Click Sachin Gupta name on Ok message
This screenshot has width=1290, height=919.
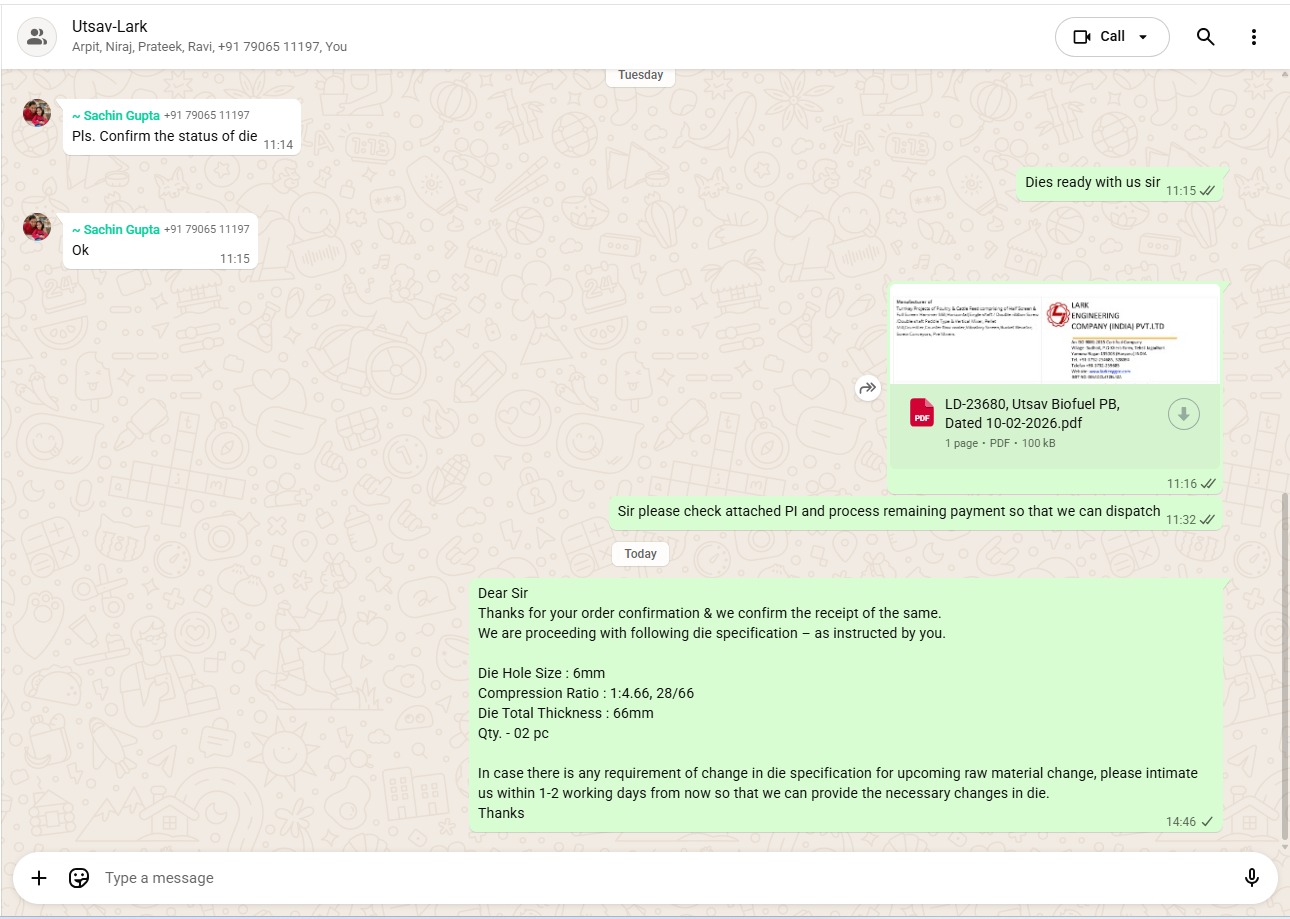(116, 230)
